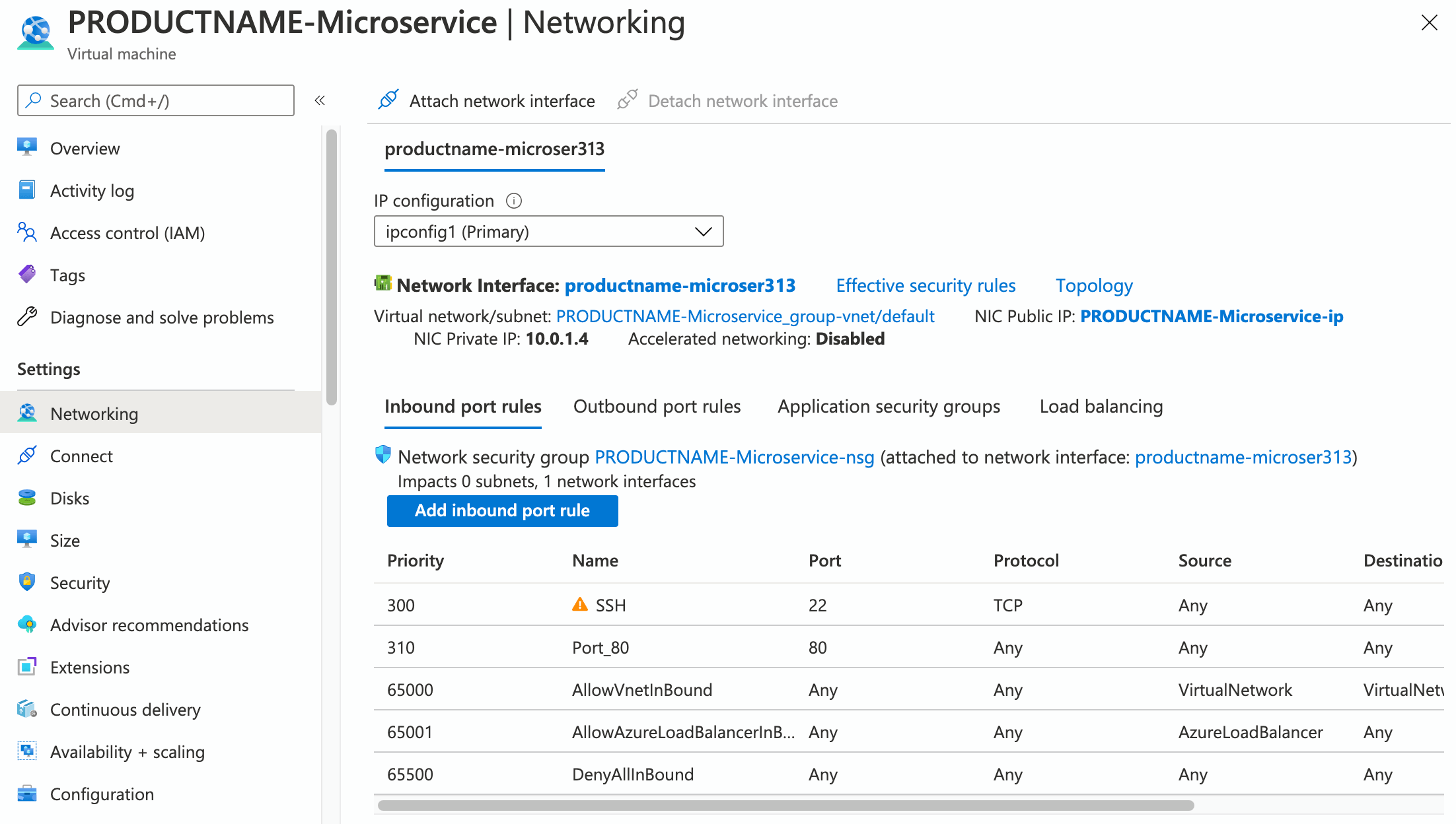This screenshot has width=1456, height=824.
Task: Open the Topology view link
Action: (1094, 285)
